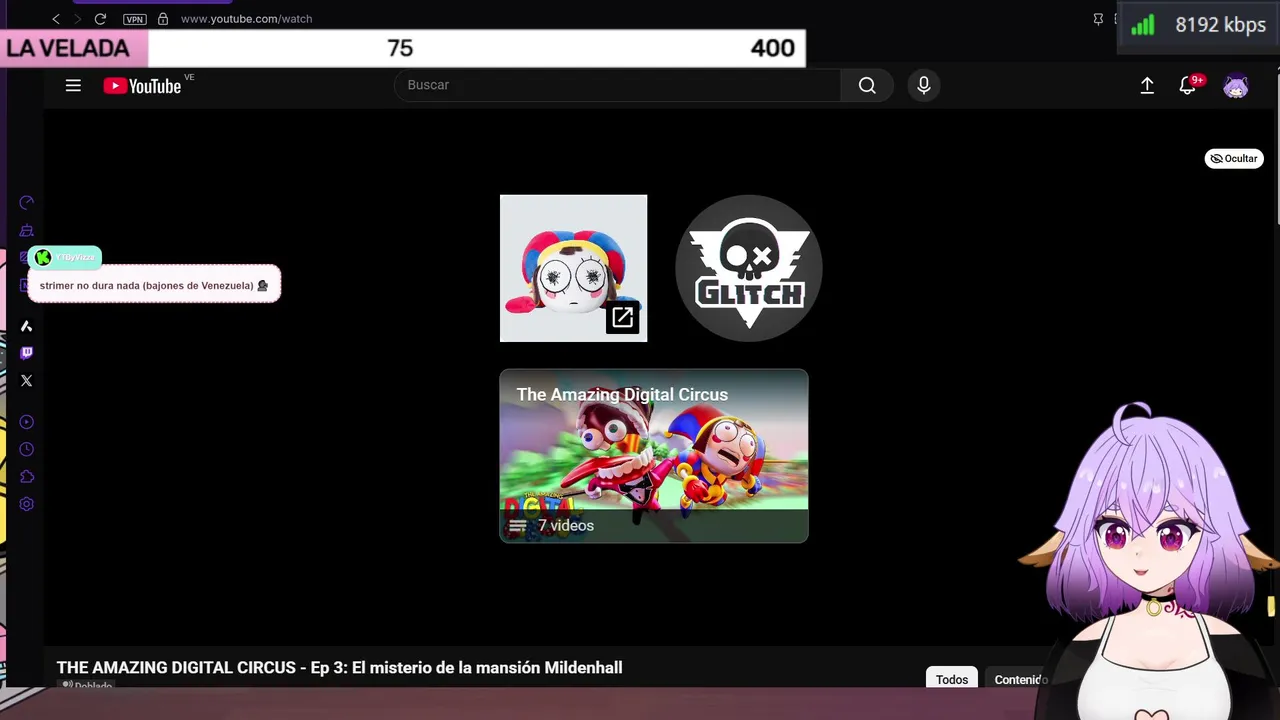The width and height of the screenshot is (1280, 720).
Task: Reload the page with the refresh icon
Action: pyautogui.click(x=100, y=19)
